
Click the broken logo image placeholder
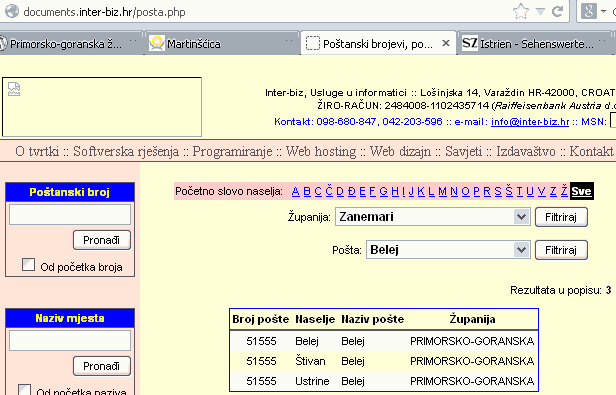tap(102, 107)
